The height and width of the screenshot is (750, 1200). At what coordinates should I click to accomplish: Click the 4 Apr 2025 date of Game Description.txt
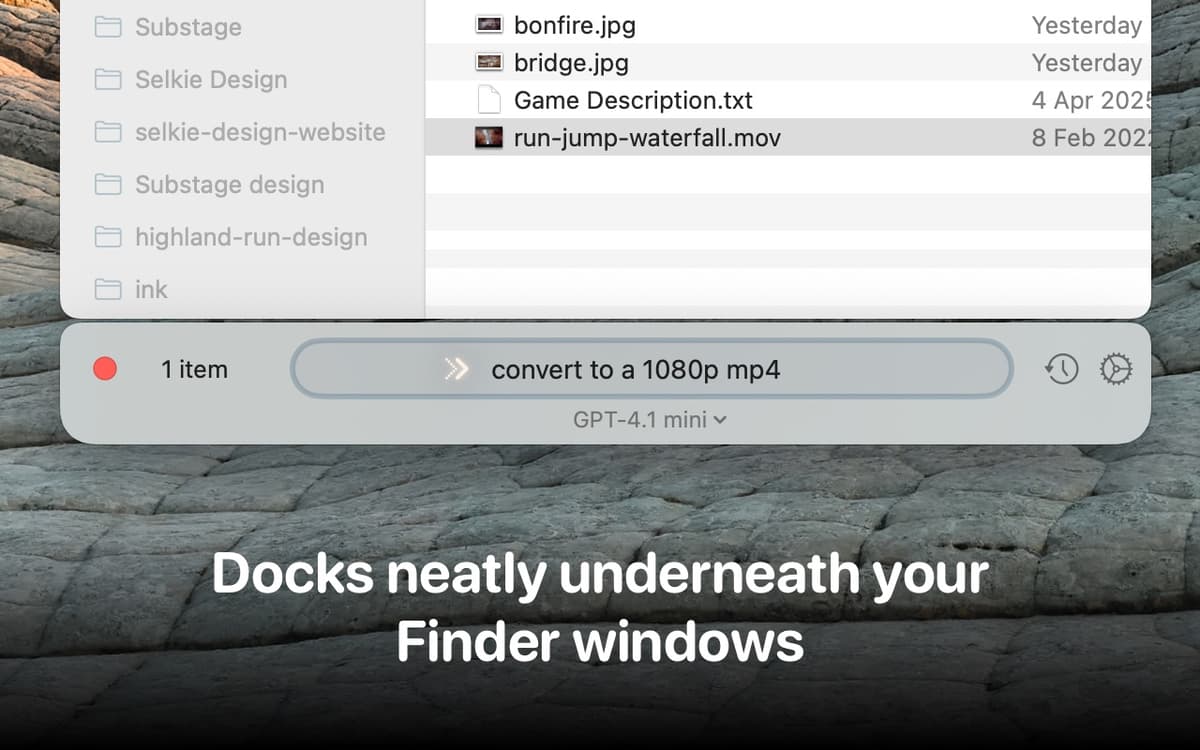[1090, 101]
